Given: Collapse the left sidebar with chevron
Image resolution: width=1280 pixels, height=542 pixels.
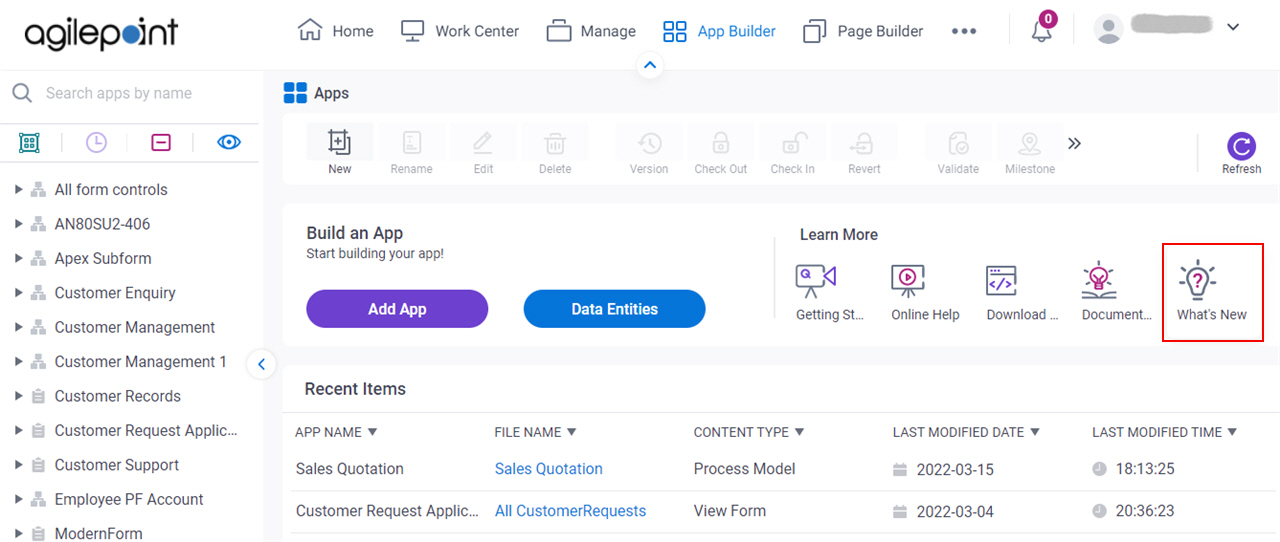Looking at the screenshot, I should pos(261,364).
